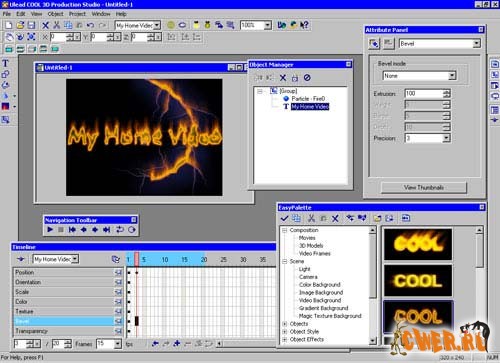The width and height of the screenshot is (500, 363).
Task: Open the File menu
Action: (7, 14)
